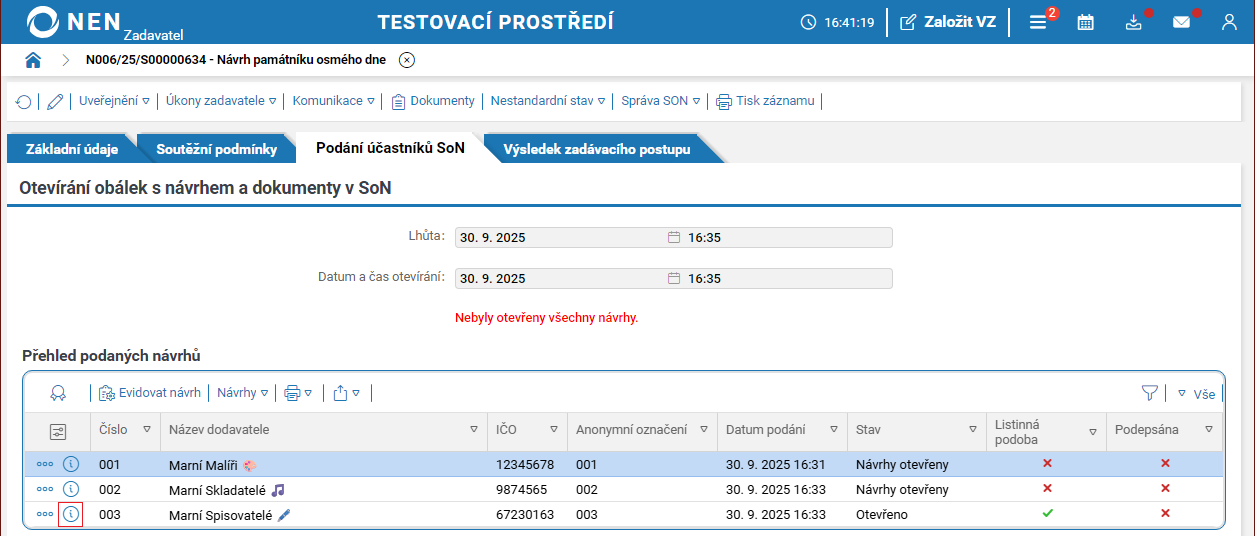Image resolution: width=1255 pixels, height=536 pixels.
Task: Open Dokumenty
Action: click(433, 101)
